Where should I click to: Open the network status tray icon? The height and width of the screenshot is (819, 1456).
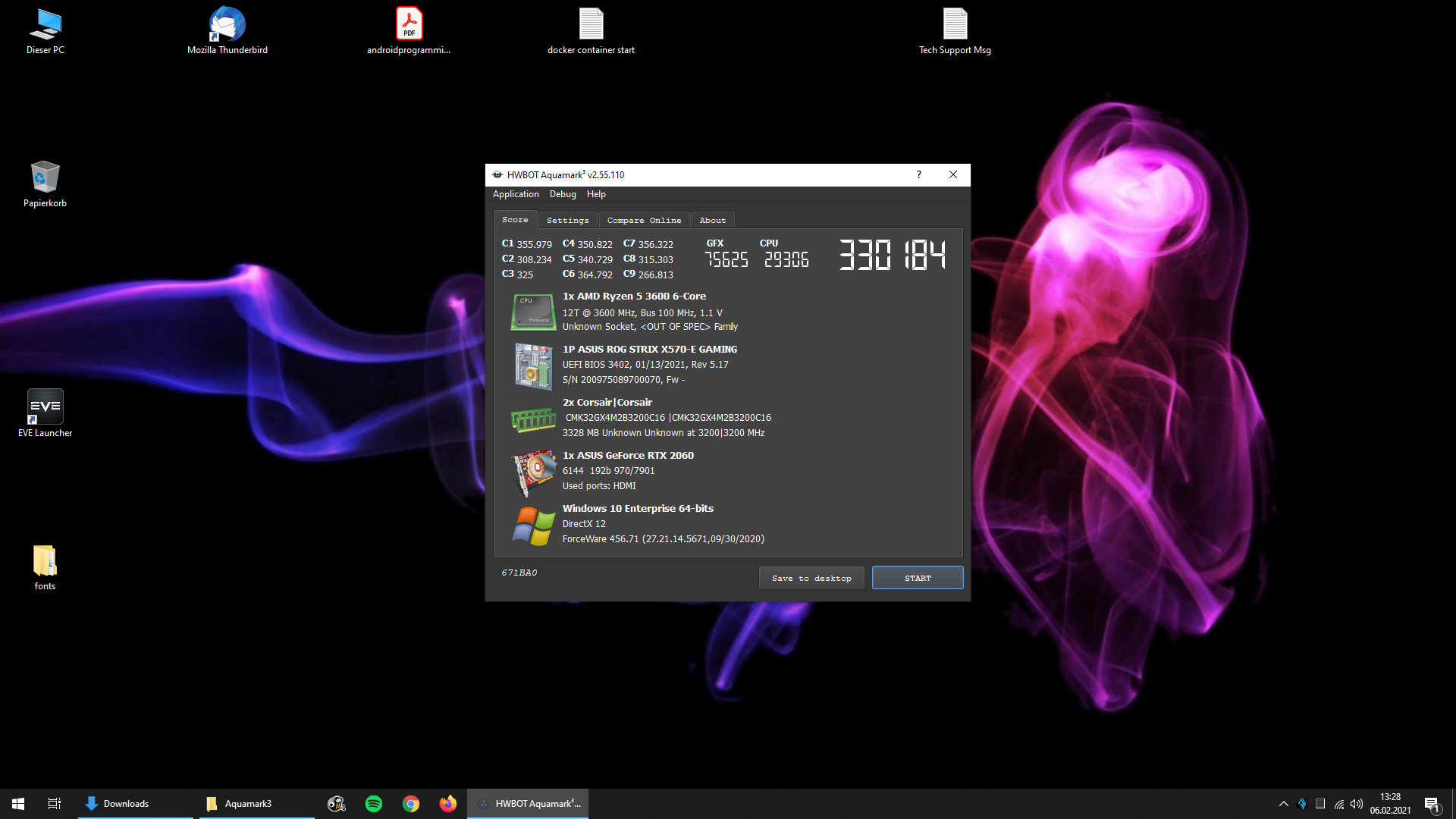(x=1339, y=804)
